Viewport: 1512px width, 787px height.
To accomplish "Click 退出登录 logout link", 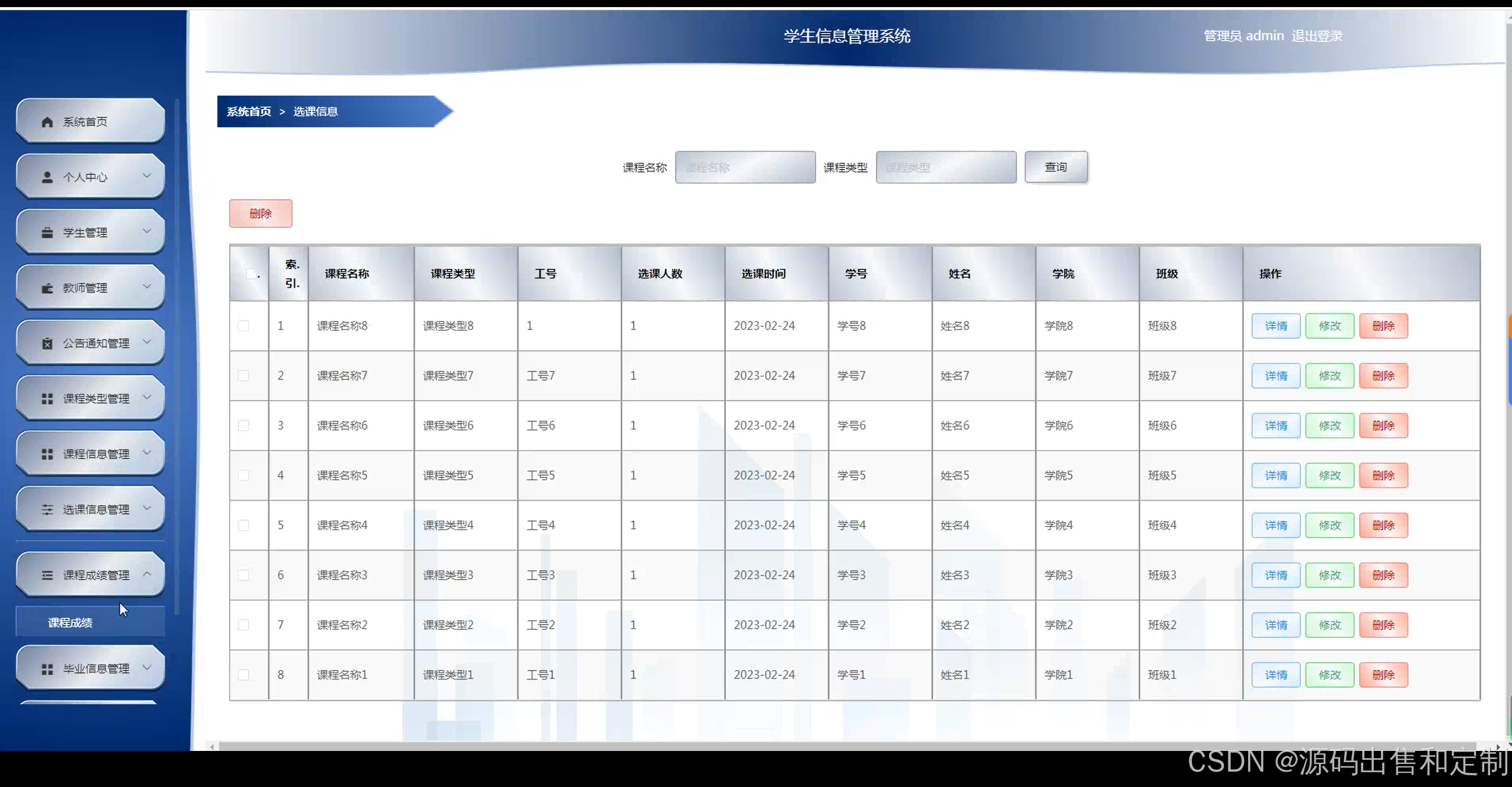I will [x=1317, y=36].
